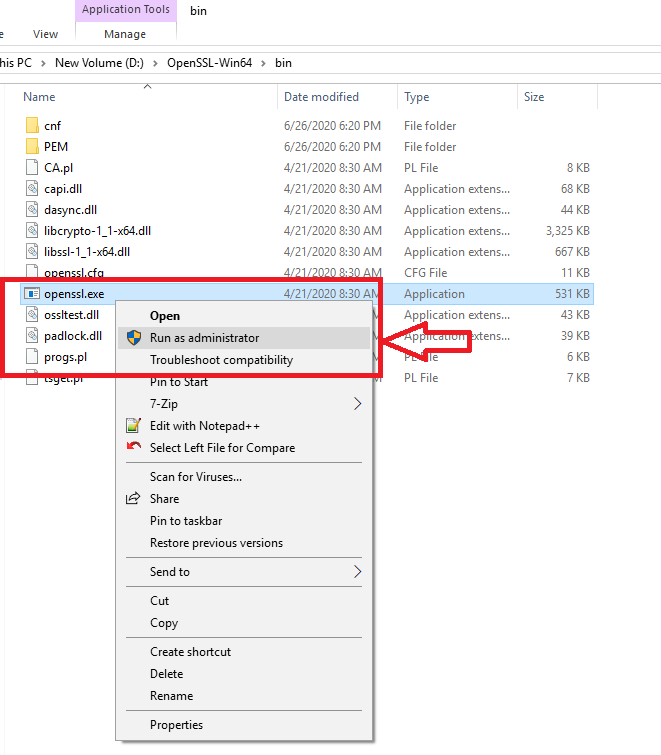Open the dropdown chevron after This PC in the address bar
661x755 pixels.
(x=43, y=63)
